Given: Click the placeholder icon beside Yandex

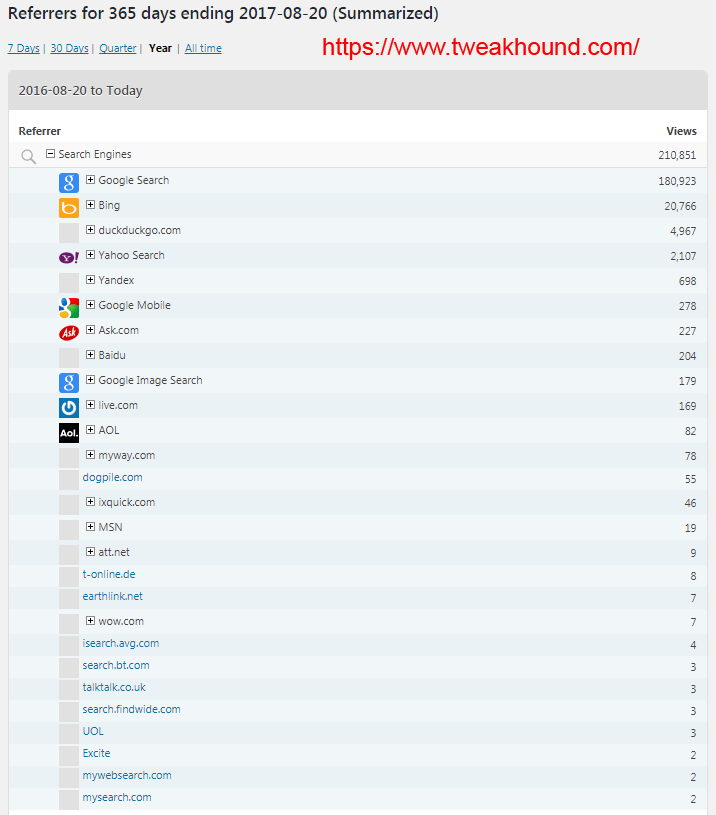Looking at the screenshot, I should coord(69,283).
